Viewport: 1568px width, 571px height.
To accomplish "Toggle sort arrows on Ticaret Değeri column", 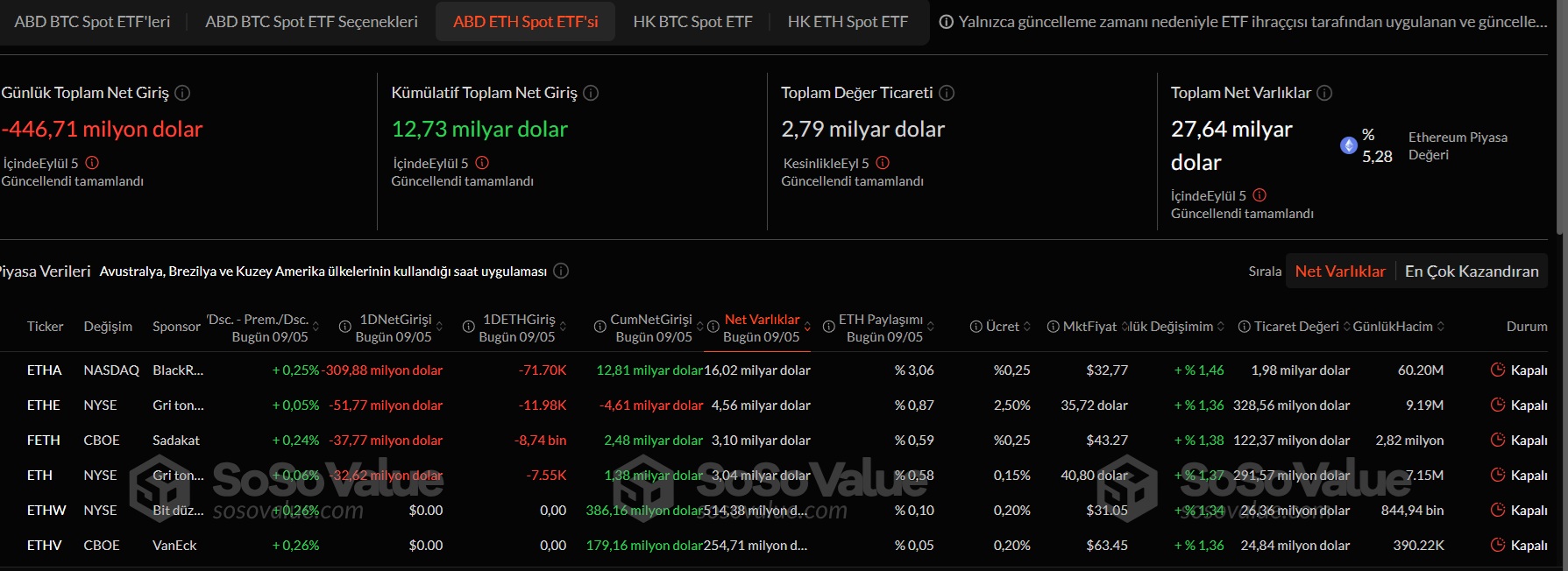I will (x=1346, y=327).
